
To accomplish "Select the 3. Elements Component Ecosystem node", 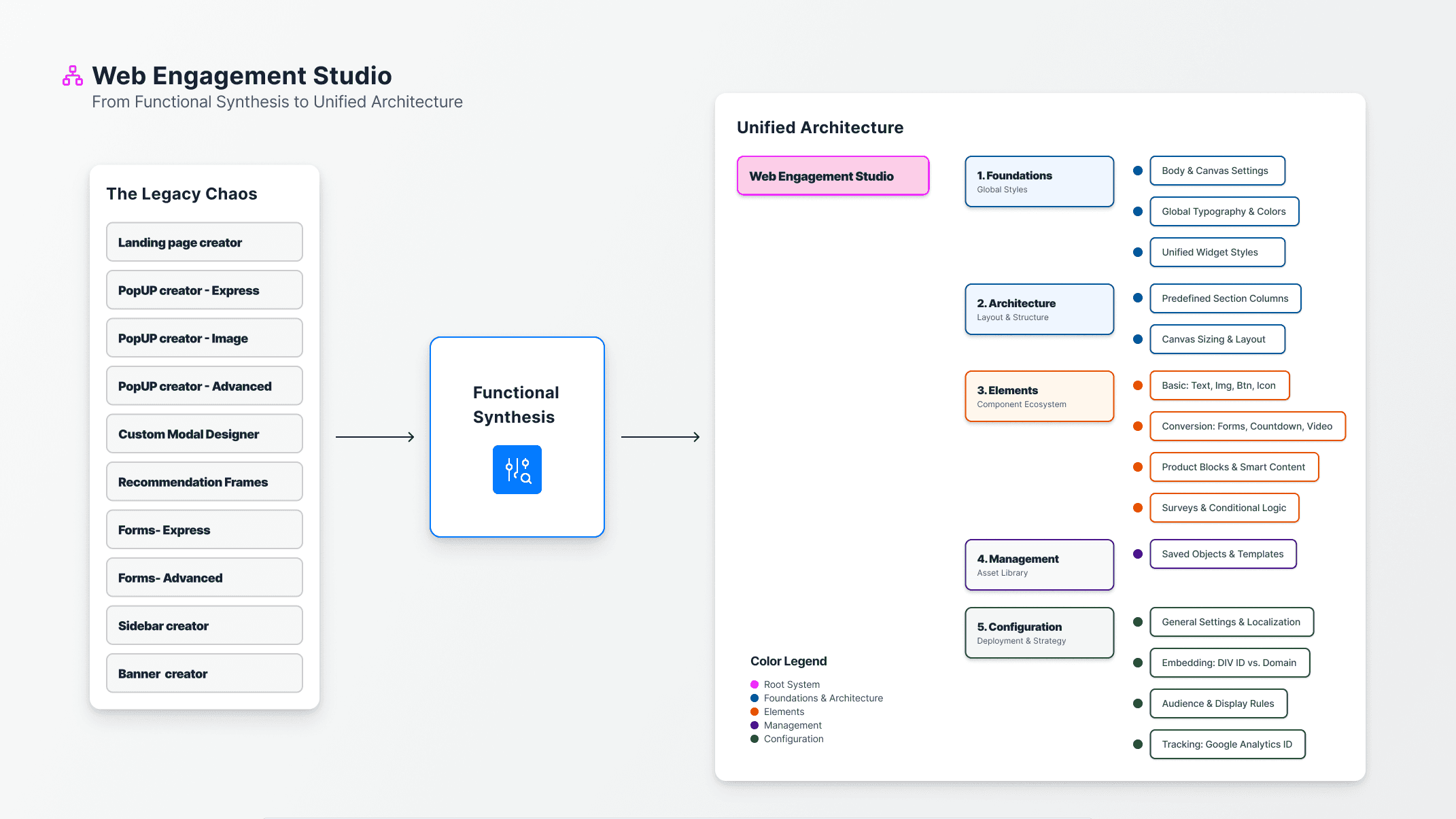I will tap(1039, 396).
